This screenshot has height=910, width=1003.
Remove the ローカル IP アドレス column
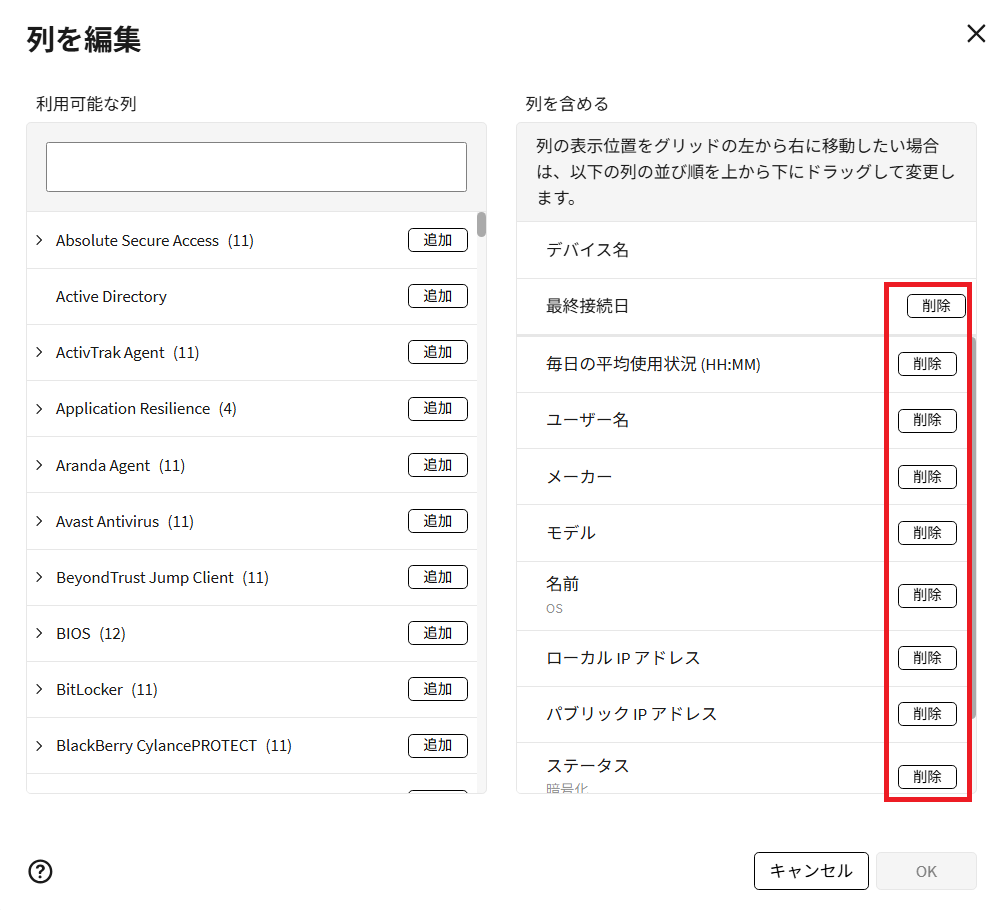click(x=927, y=658)
